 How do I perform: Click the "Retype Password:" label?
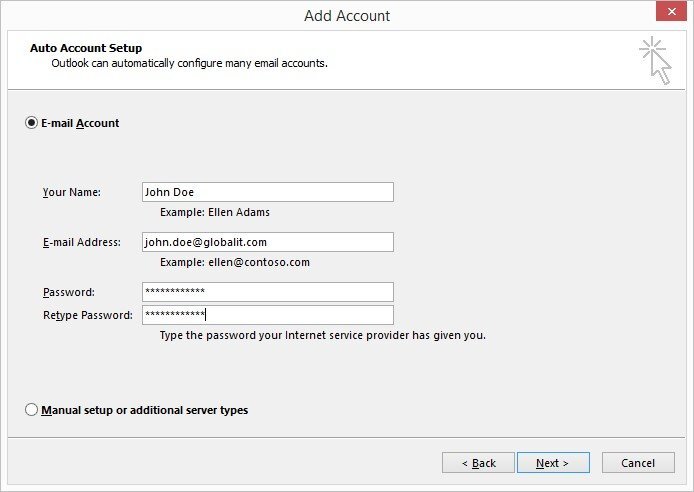pyautogui.click(x=87, y=316)
